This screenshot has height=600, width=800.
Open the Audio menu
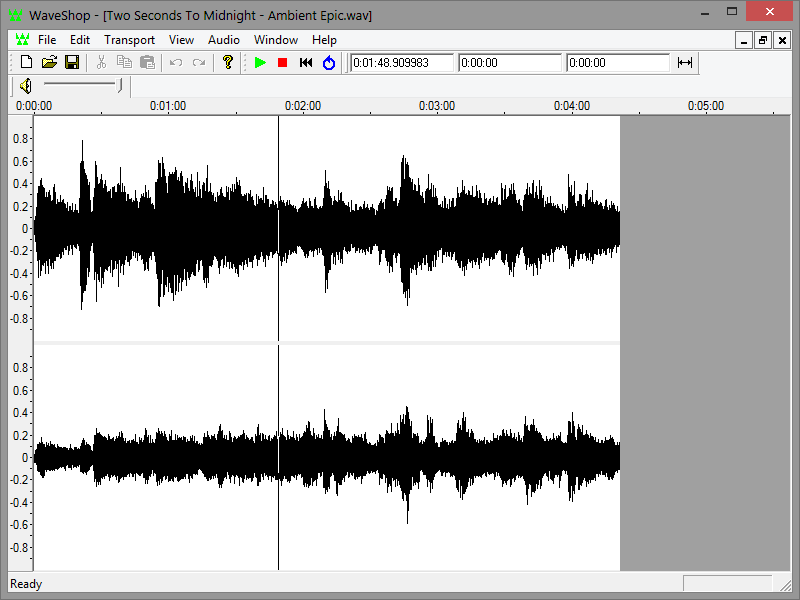[224, 40]
